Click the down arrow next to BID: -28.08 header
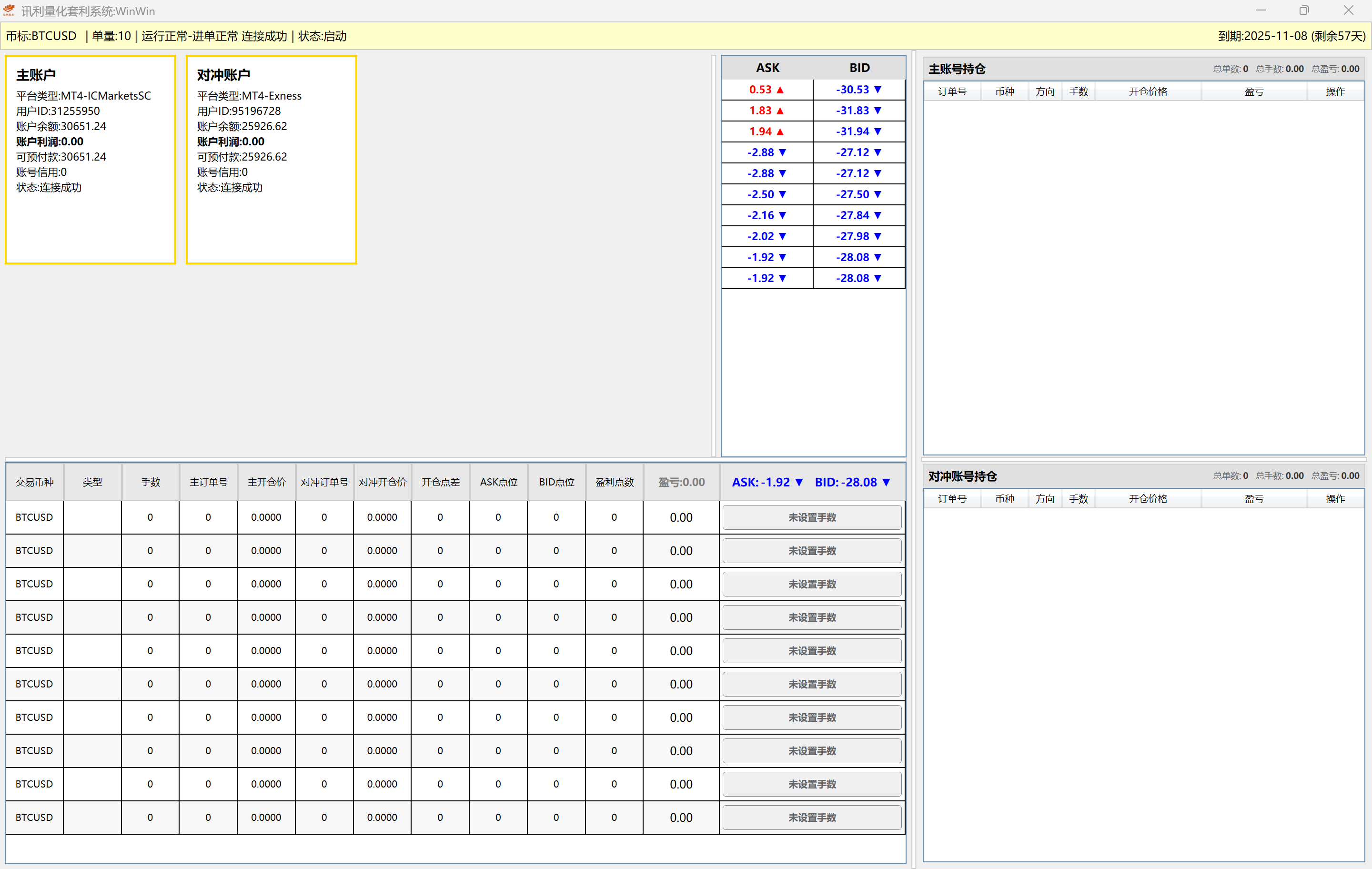The image size is (1372, 869). 886,482
